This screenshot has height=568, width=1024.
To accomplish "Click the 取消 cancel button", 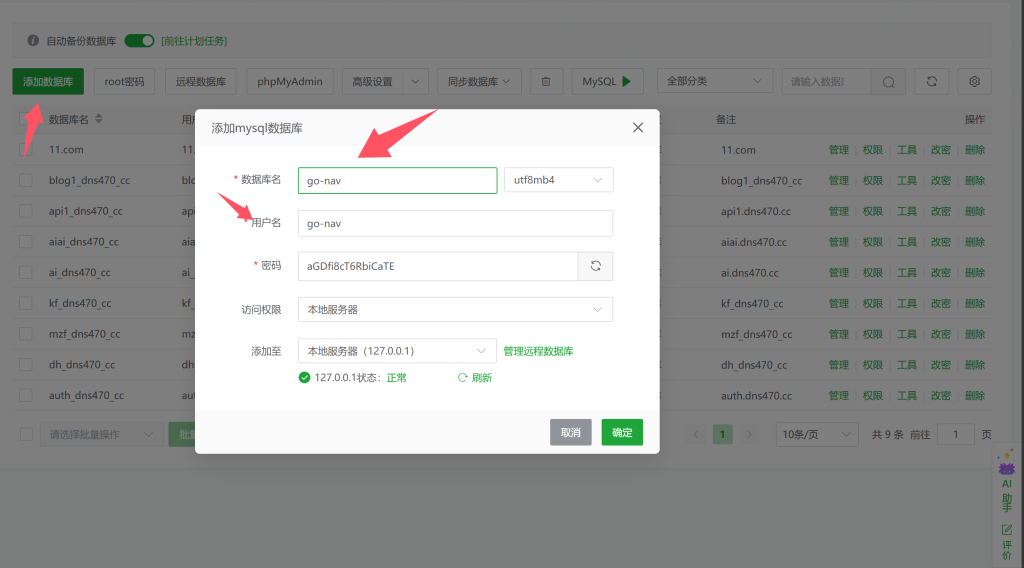I will click(x=571, y=432).
